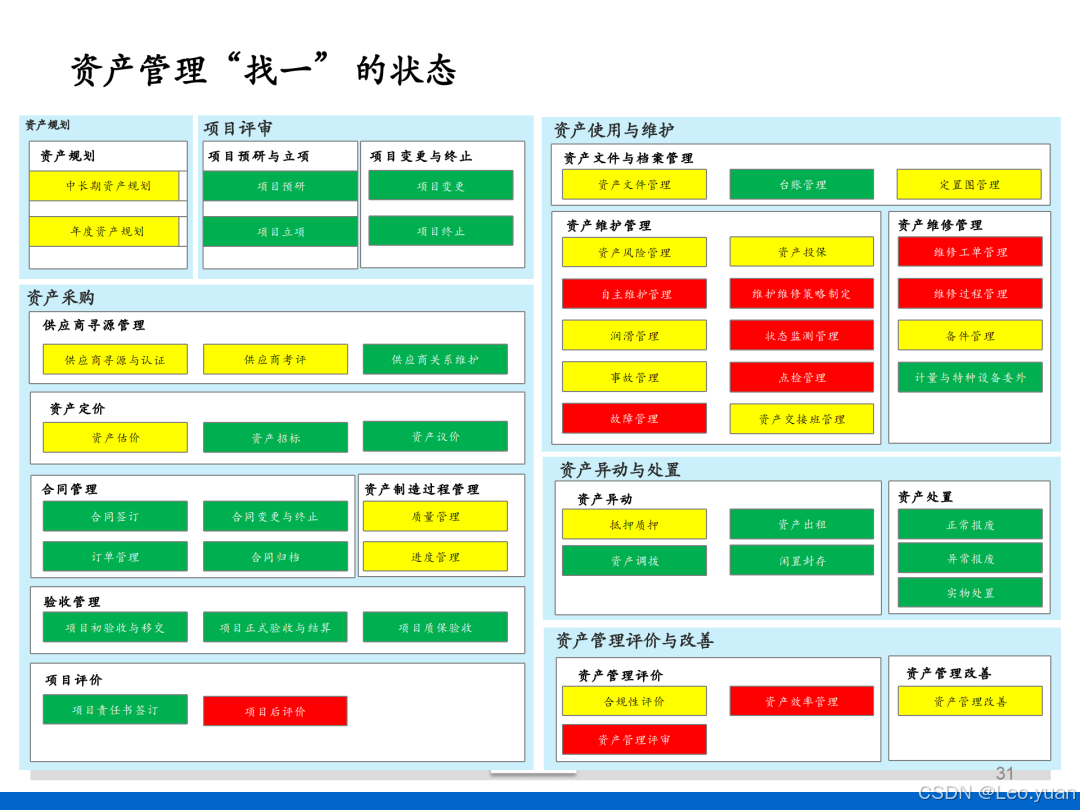Select the 资产使用与维护 heading
Image resolution: width=1080 pixels, height=810 pixels.
pos(614,130)
